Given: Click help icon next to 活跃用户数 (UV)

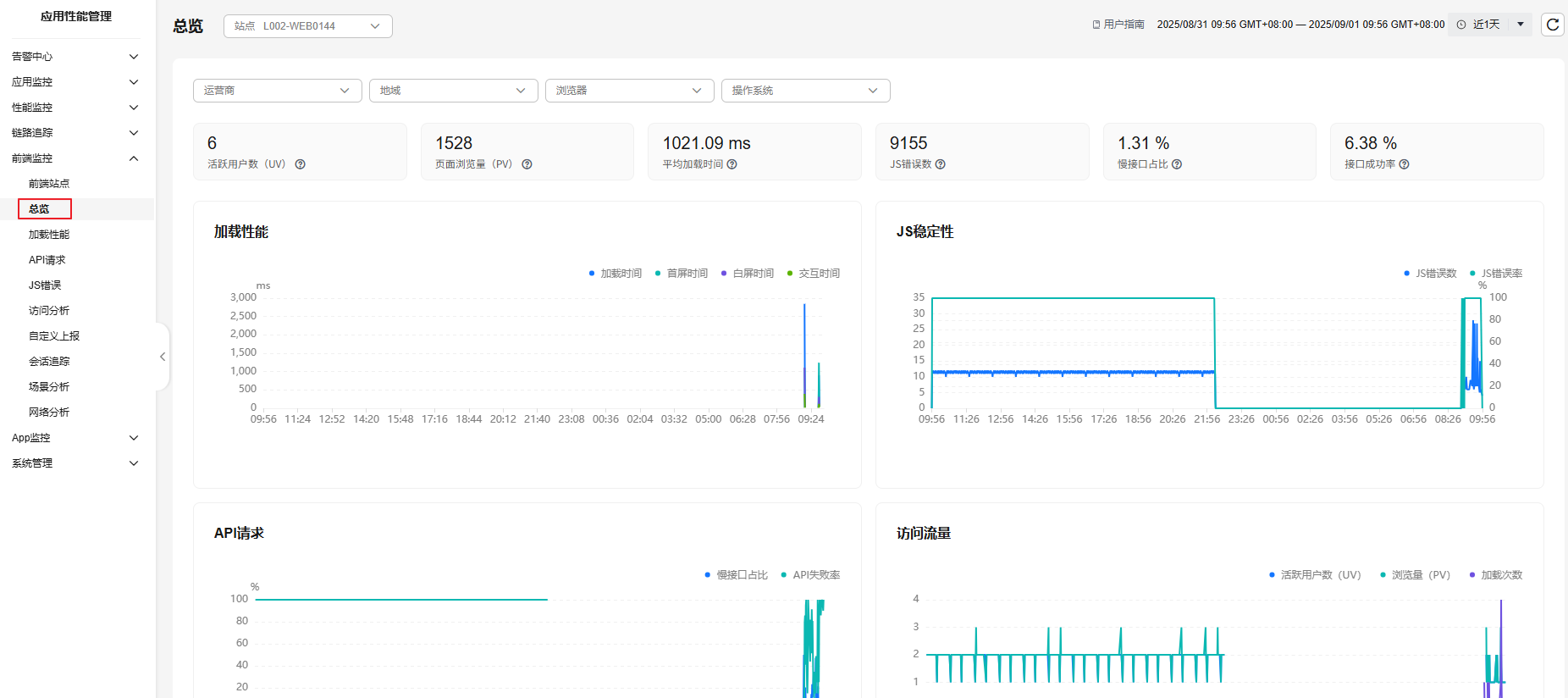Looking at the screenshot, I should coord(300,164).
